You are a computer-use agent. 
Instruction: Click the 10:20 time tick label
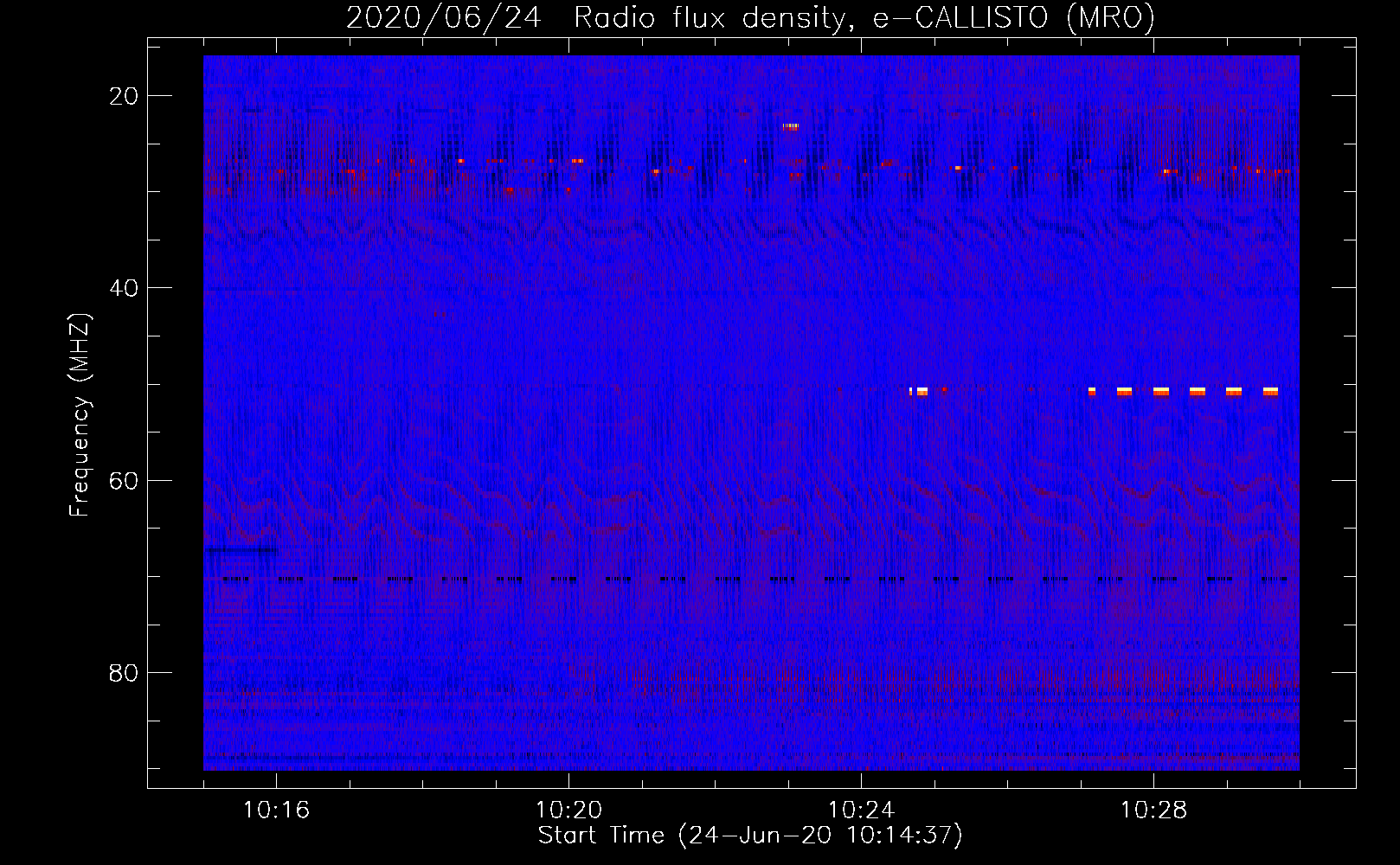(x=568, y=811)
